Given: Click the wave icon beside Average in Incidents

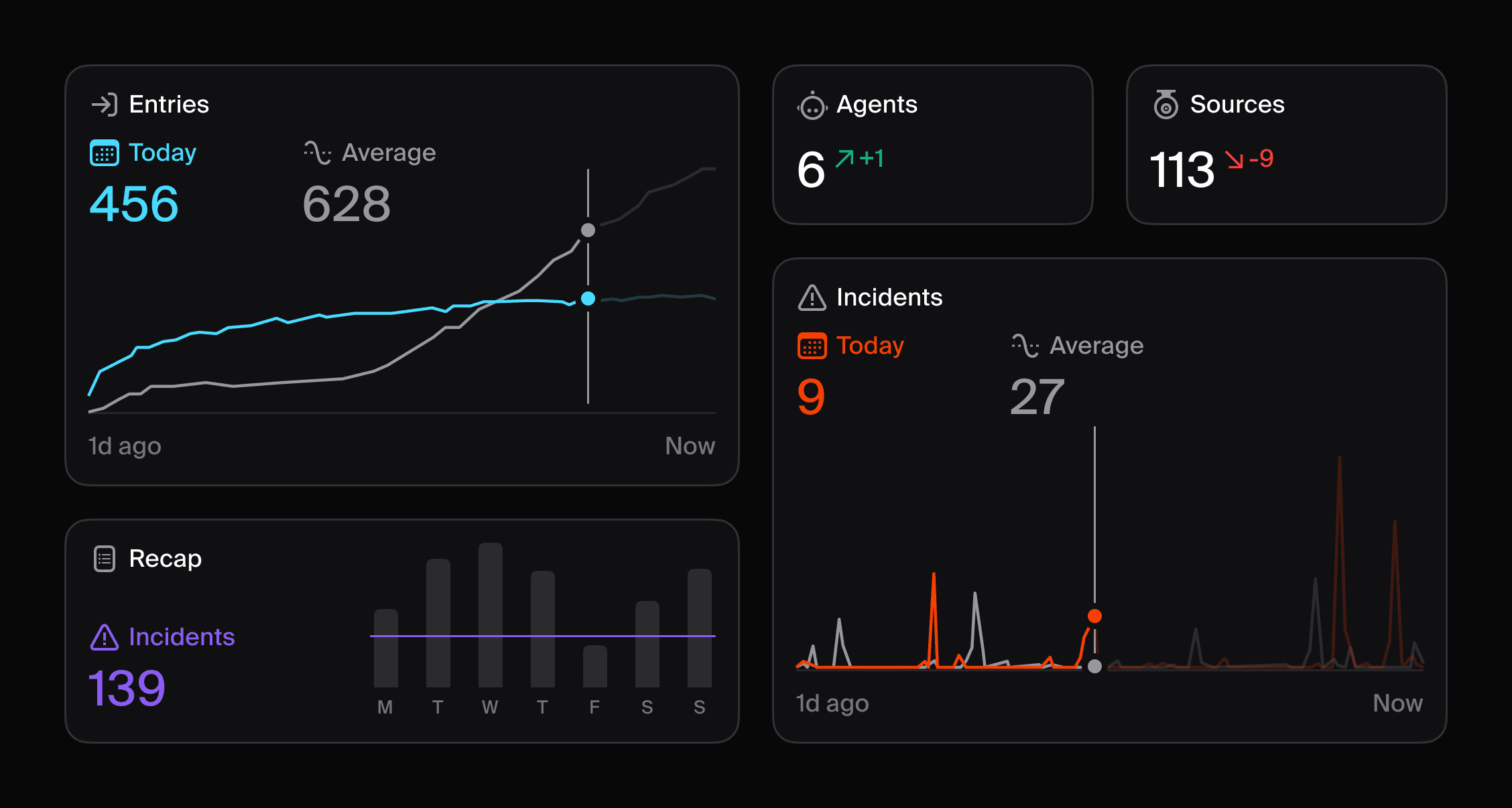Looking at the screenshot, I should click(1025, 346).
